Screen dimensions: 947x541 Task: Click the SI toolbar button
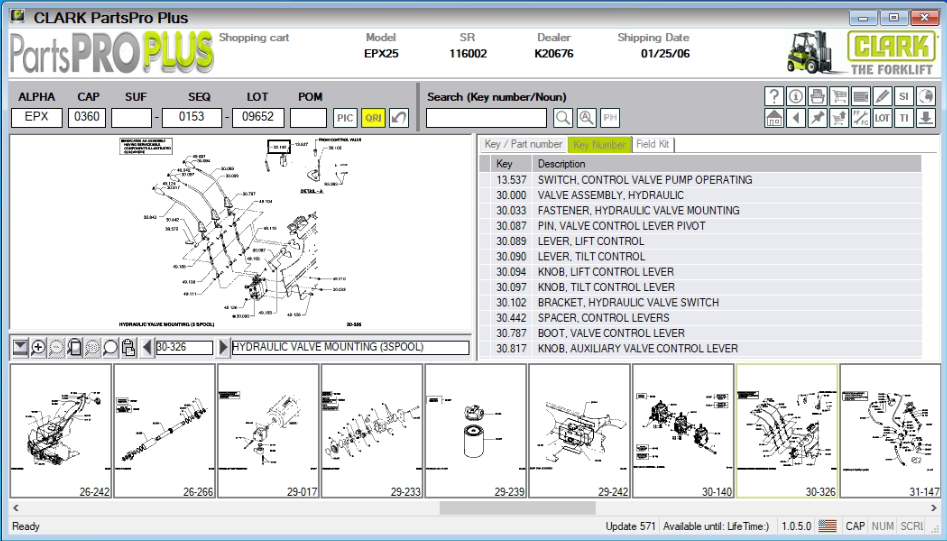tap(904, 96)
